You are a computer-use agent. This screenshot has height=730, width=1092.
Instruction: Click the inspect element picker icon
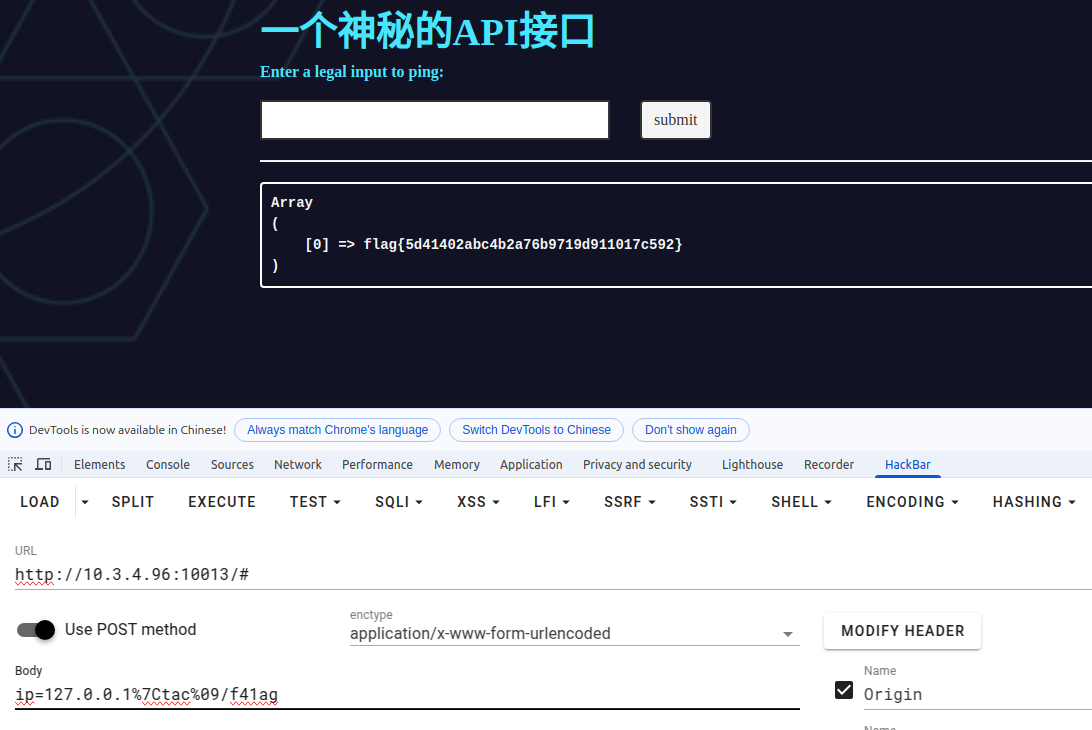pyautogui.click(x=15, y=464)
